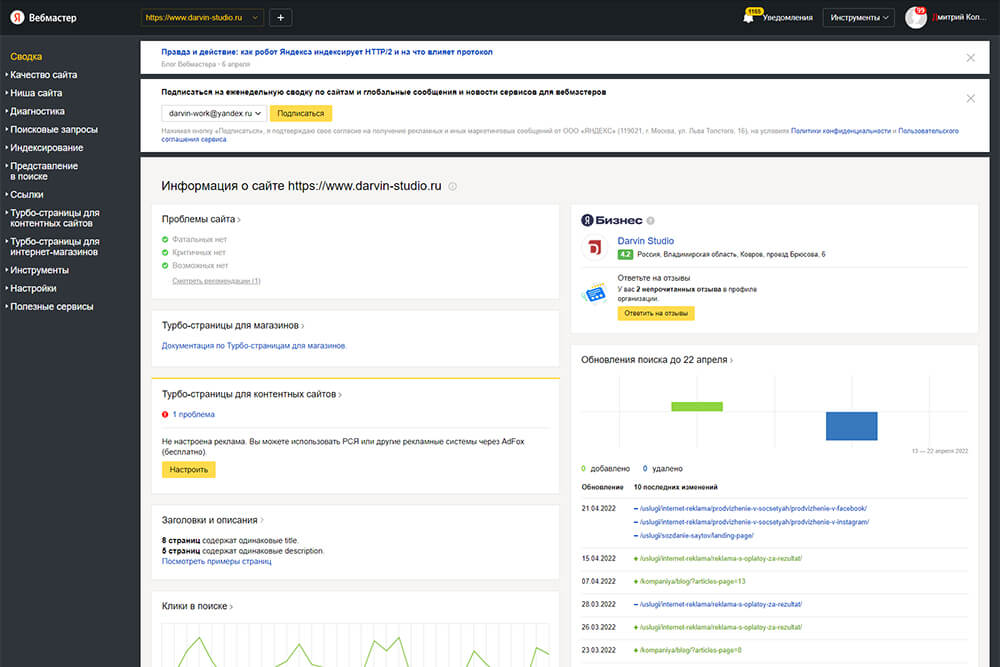This screenshot has height=667, width=1000.
Task: Open Инструменты in sidebar
Action: pyautogui.click(x=39, y=270)
